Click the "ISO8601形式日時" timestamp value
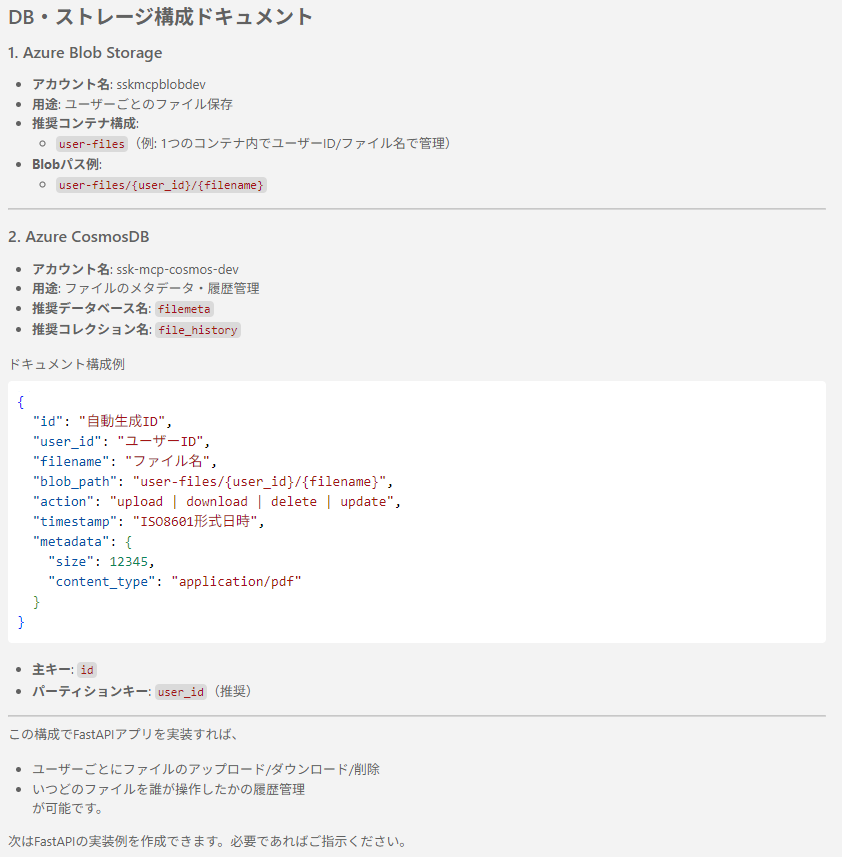The image size is (842, 857). (190, 521)
